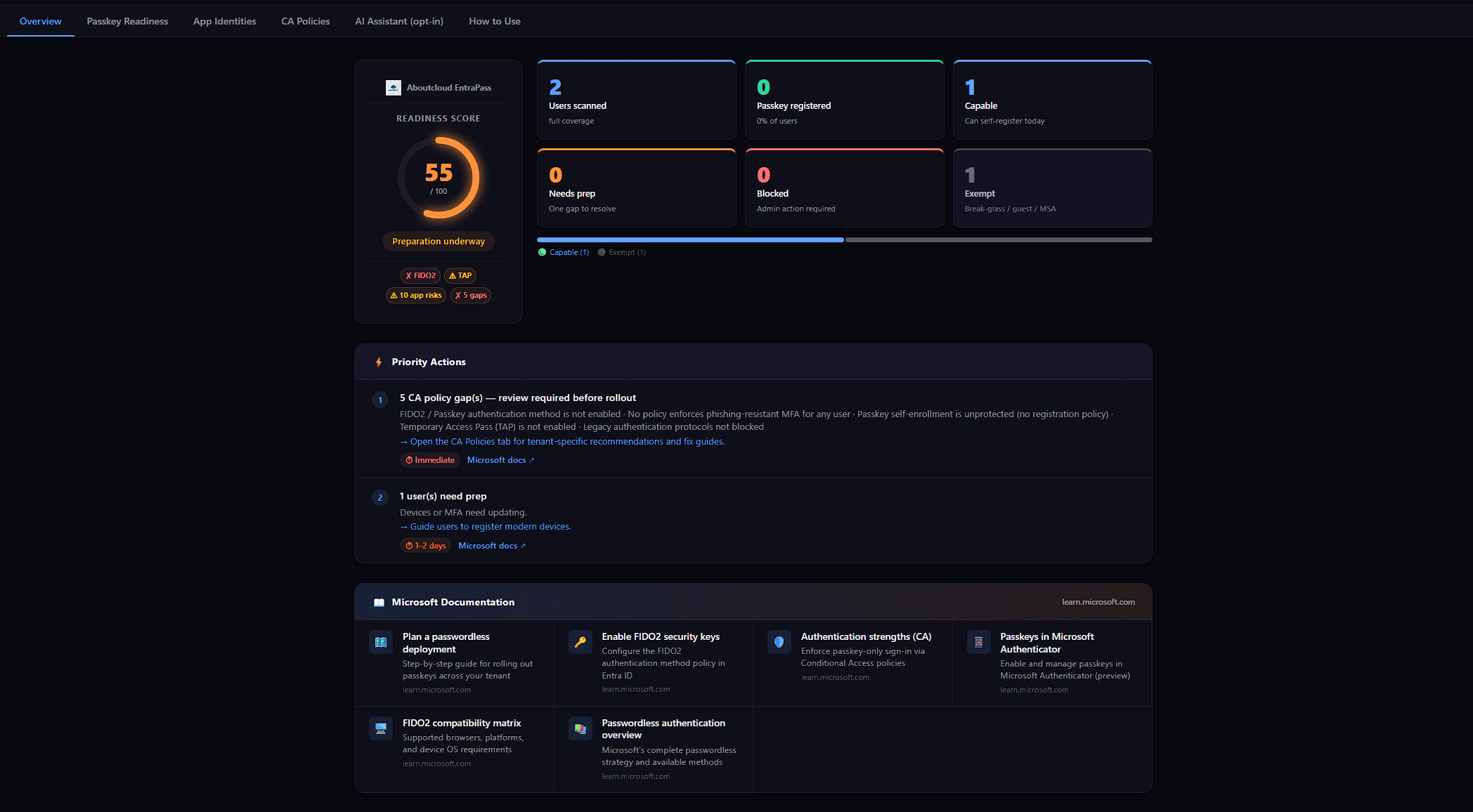Viewport: 1473px width, 812px height.
Task: Click the 1 user(s) need prep heading
Action: [x=443, y=496]
